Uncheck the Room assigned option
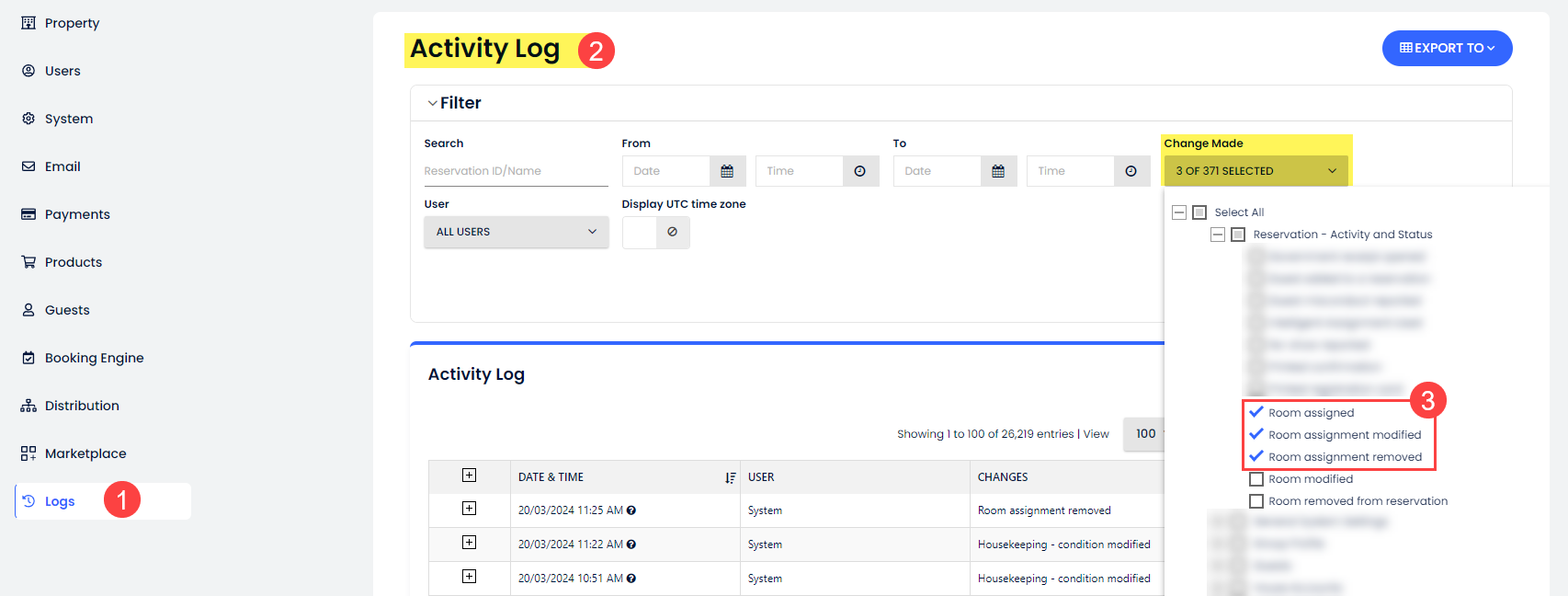 point(1256,412)
